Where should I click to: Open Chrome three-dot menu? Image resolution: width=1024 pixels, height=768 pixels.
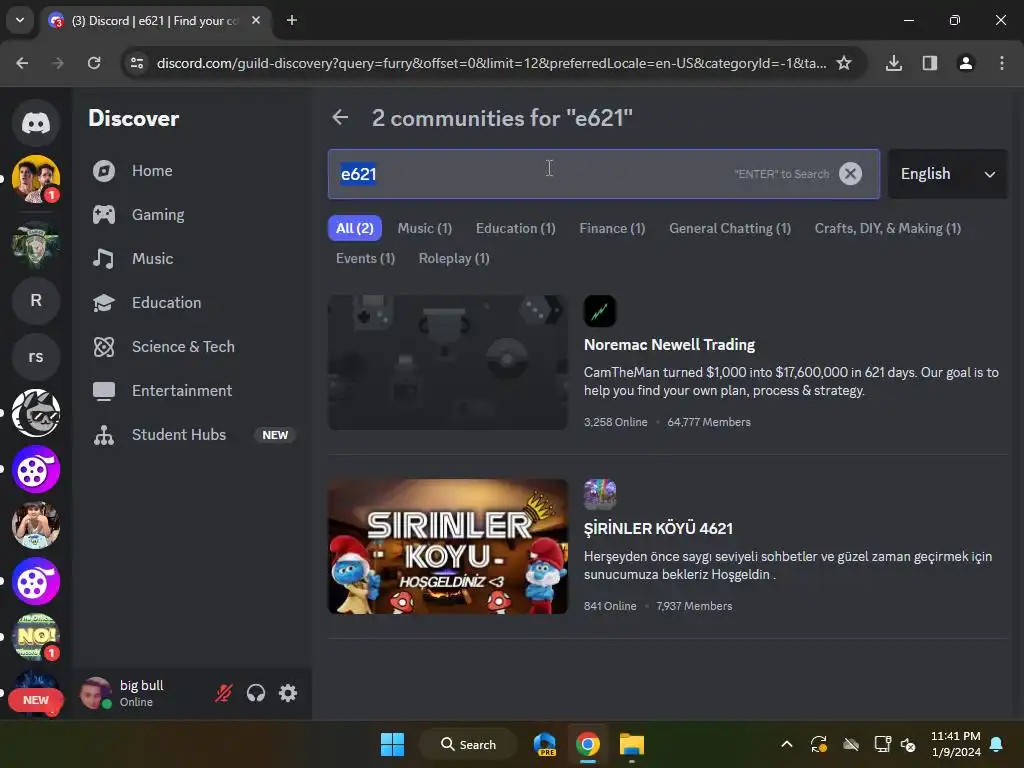pyautogui.click(x=1002, y=63)
